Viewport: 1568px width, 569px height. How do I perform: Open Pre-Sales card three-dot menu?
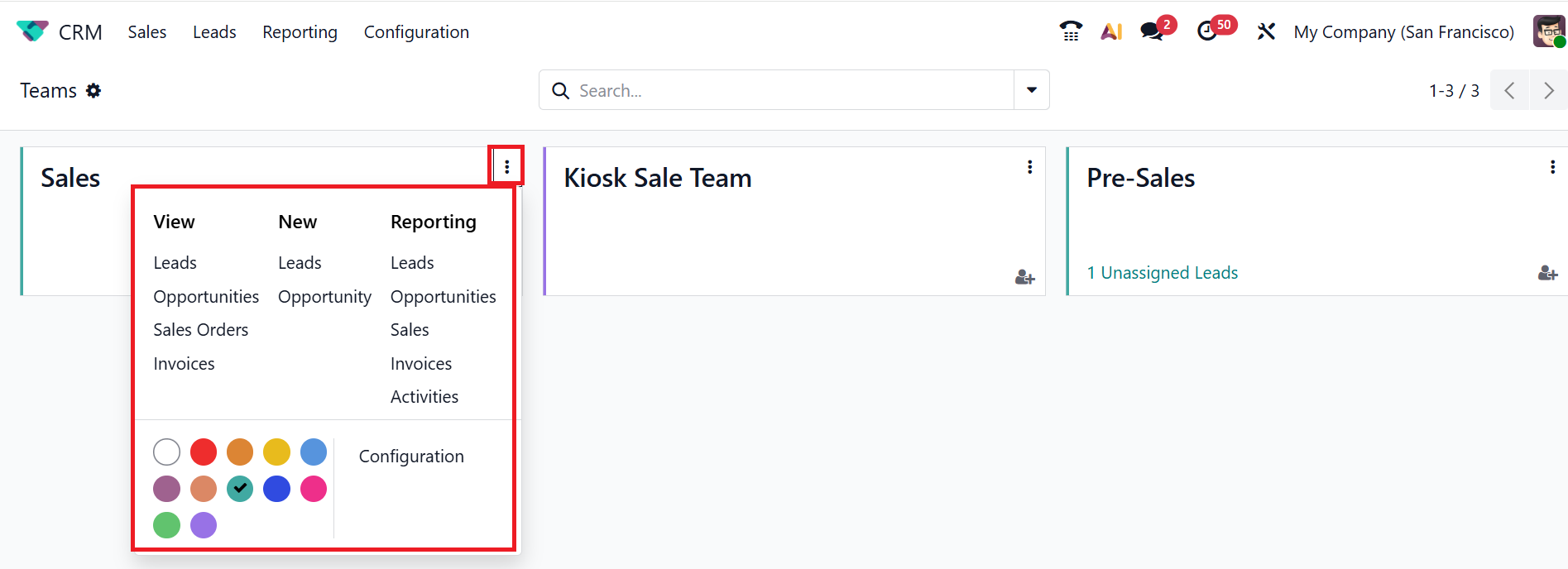[1552, 167]
